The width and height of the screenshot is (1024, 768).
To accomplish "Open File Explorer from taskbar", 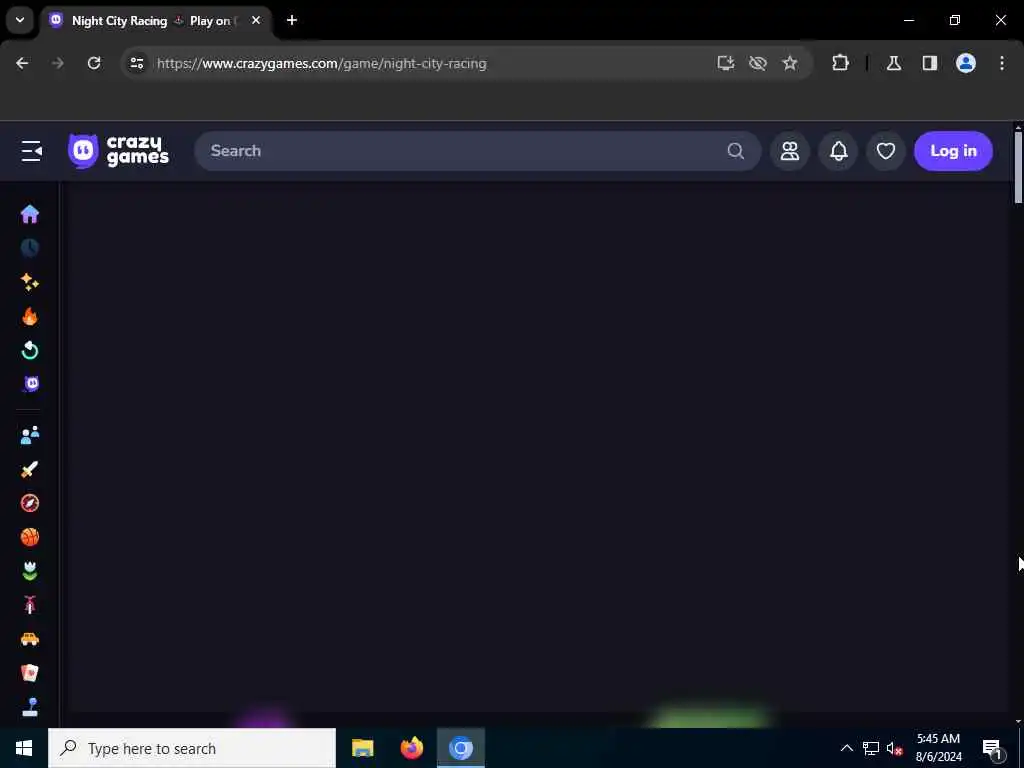I will point(362,748).
